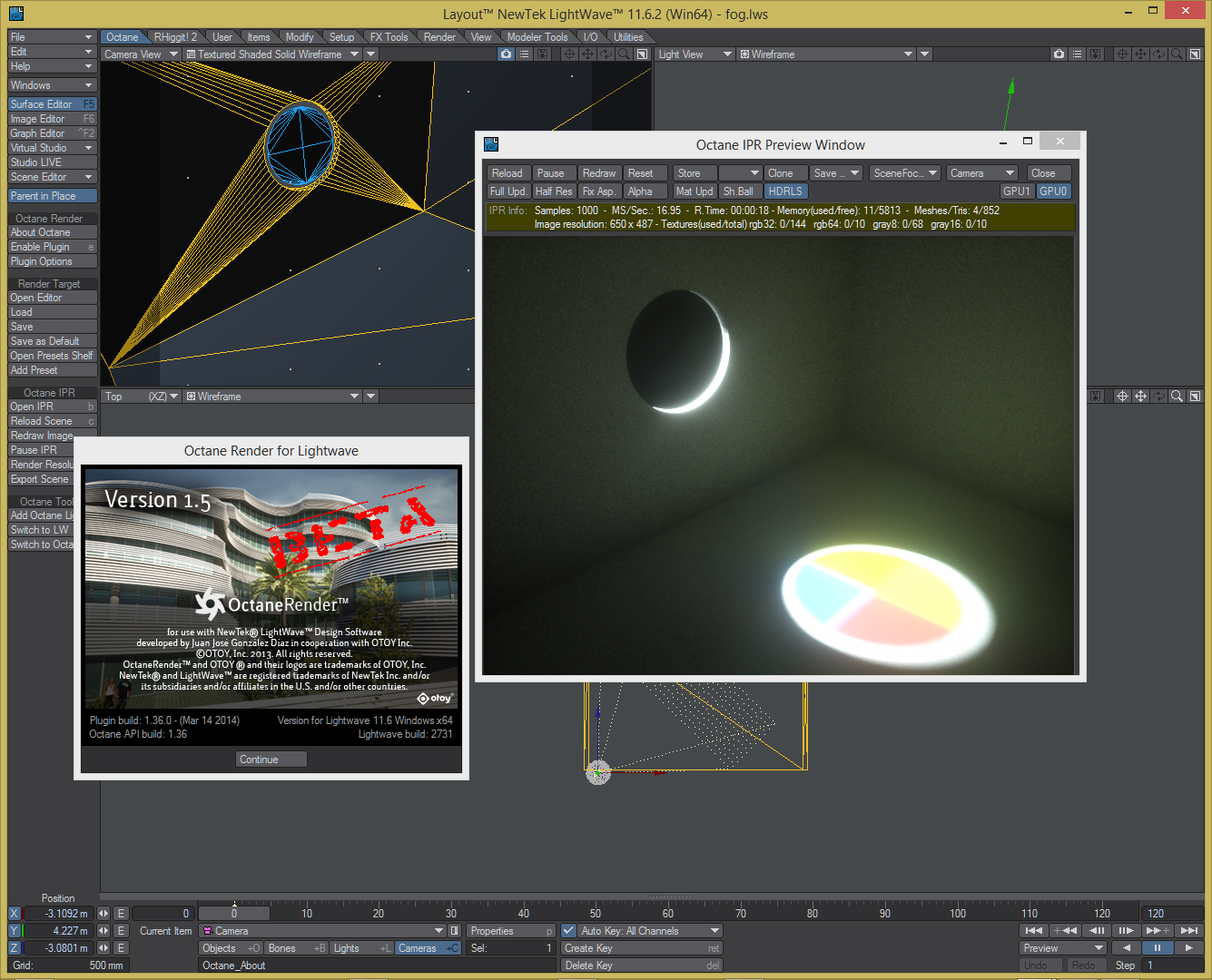Screen dimensions: 1212x980
Task: Select the zoom magnifier in Camera View header
Action: coord(624,54)
